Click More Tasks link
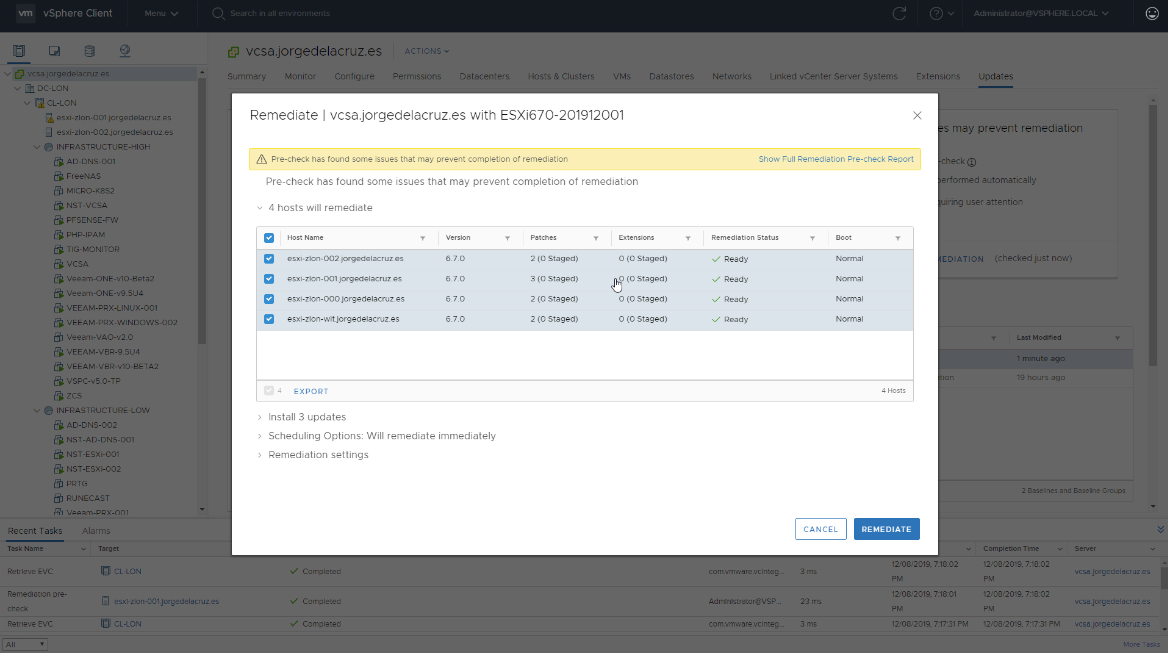Image resolution: width=1168 pixels, height=653 pixels. point(1141,645)
